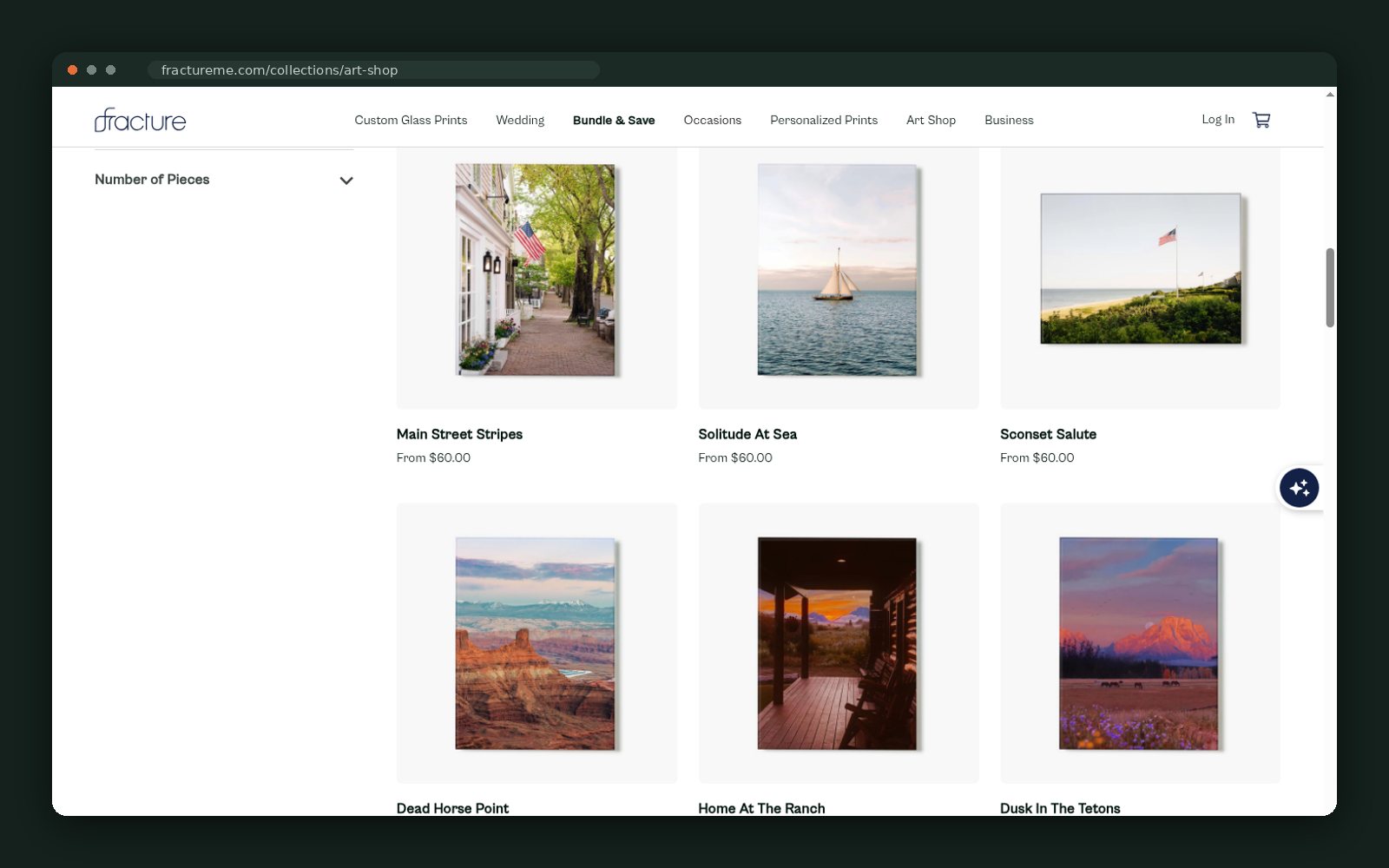
Task: Click the Solitude At Sea price text
Action: point(735,457)
